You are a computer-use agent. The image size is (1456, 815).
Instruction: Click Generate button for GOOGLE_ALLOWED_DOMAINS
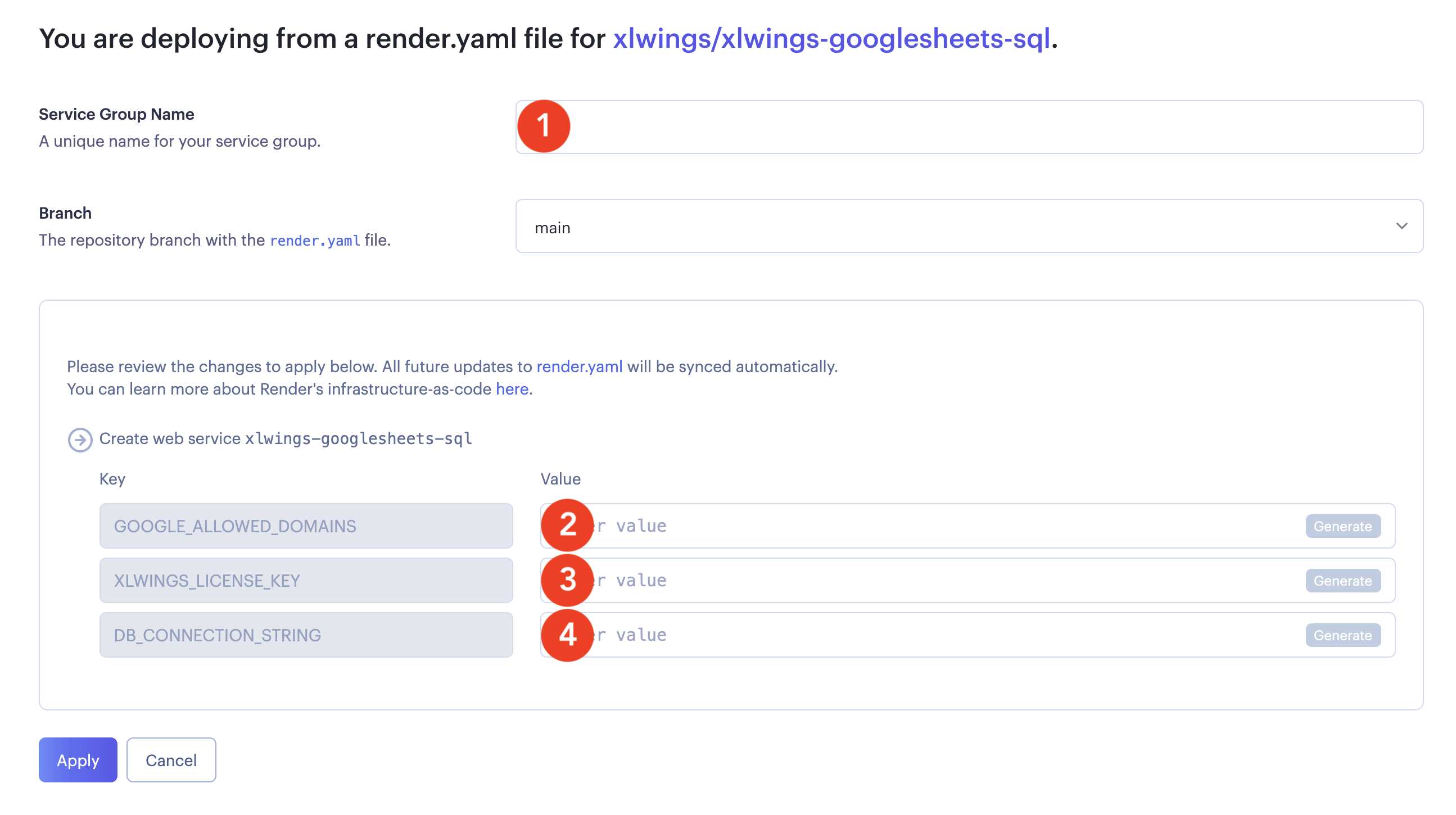(x=1343, y=525)
